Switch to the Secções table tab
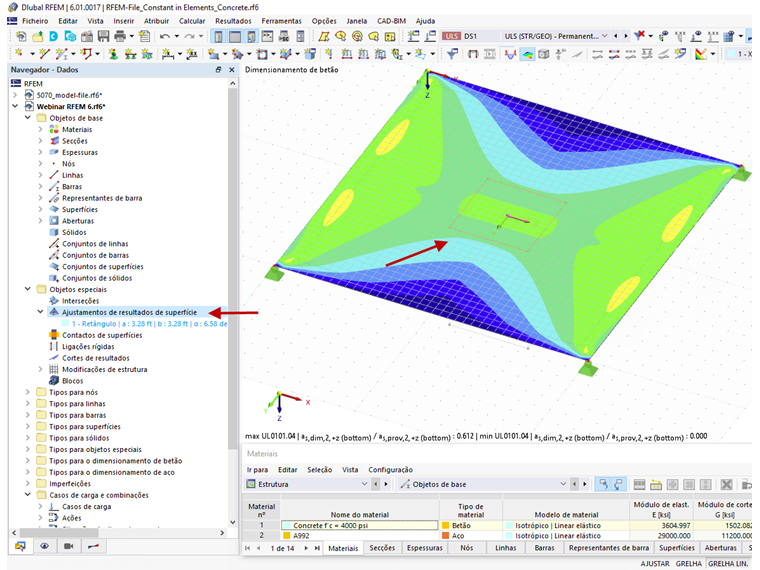This screenshot has width=760, height=570. tap(382, 548)
